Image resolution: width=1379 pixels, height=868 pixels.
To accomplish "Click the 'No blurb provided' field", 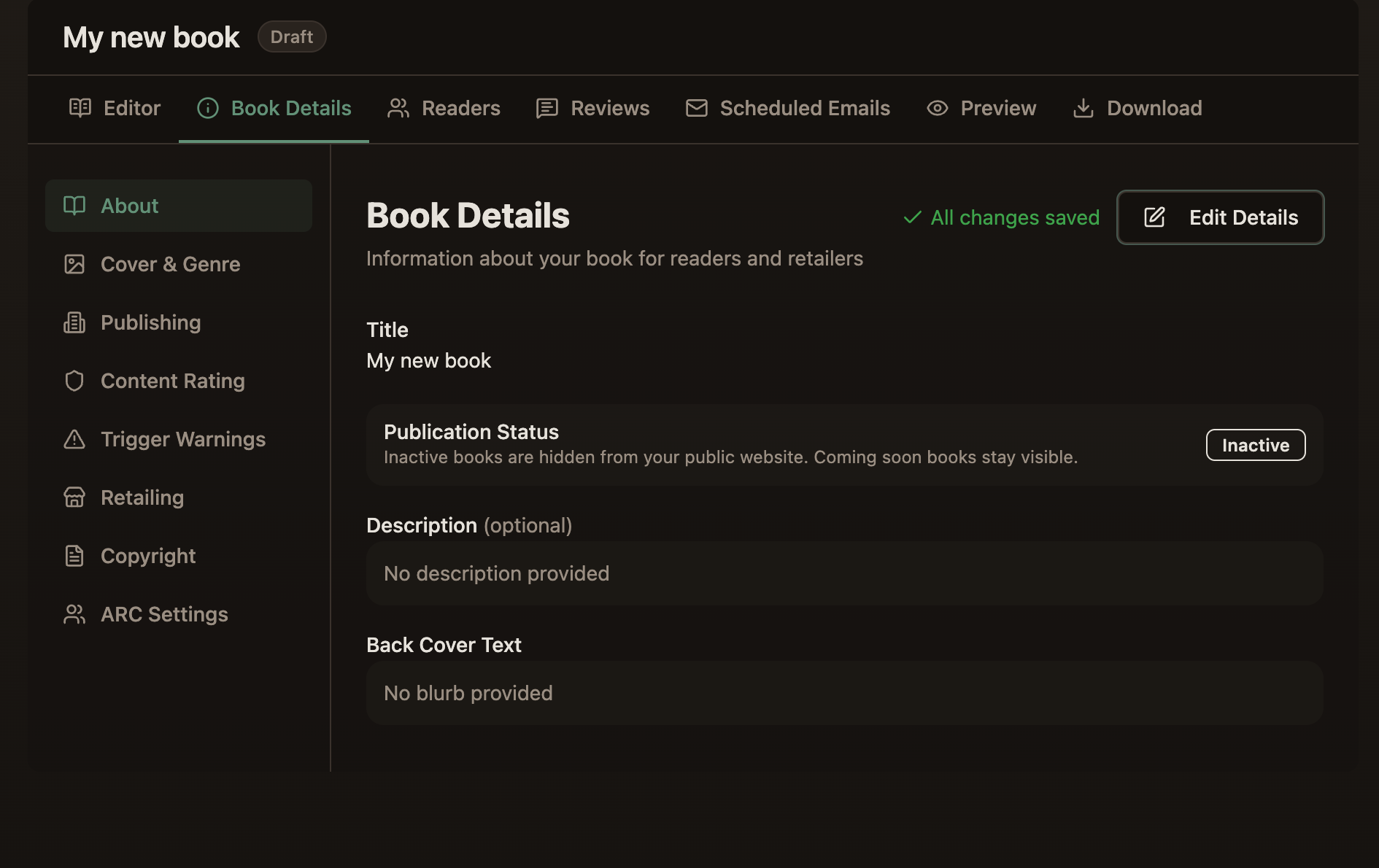I will coord(845,693).
